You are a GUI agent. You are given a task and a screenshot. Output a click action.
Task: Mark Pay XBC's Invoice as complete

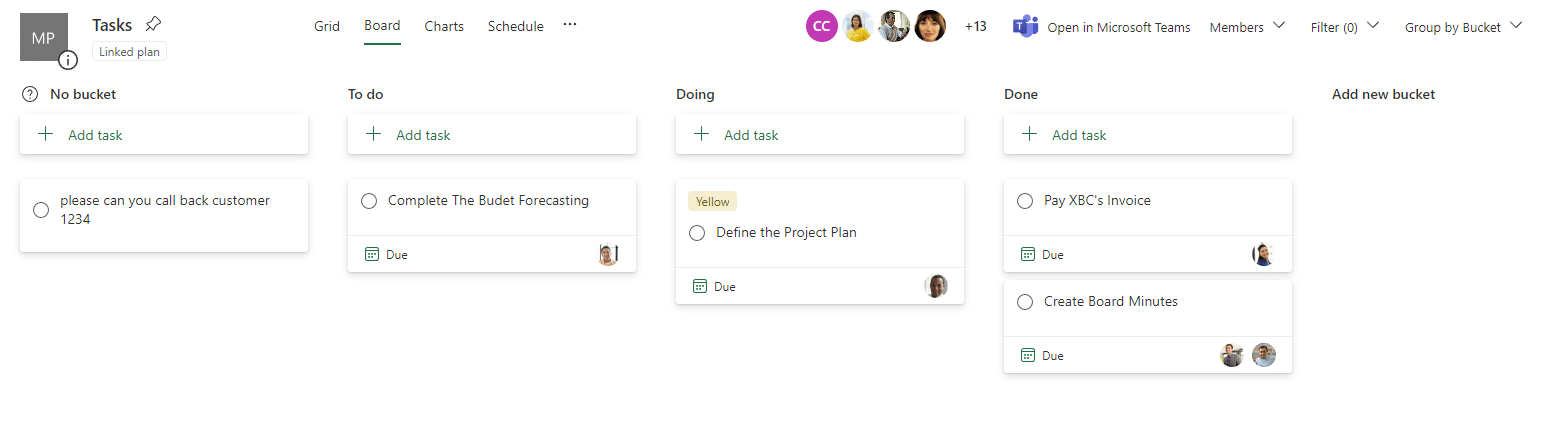pos(1025,201)
